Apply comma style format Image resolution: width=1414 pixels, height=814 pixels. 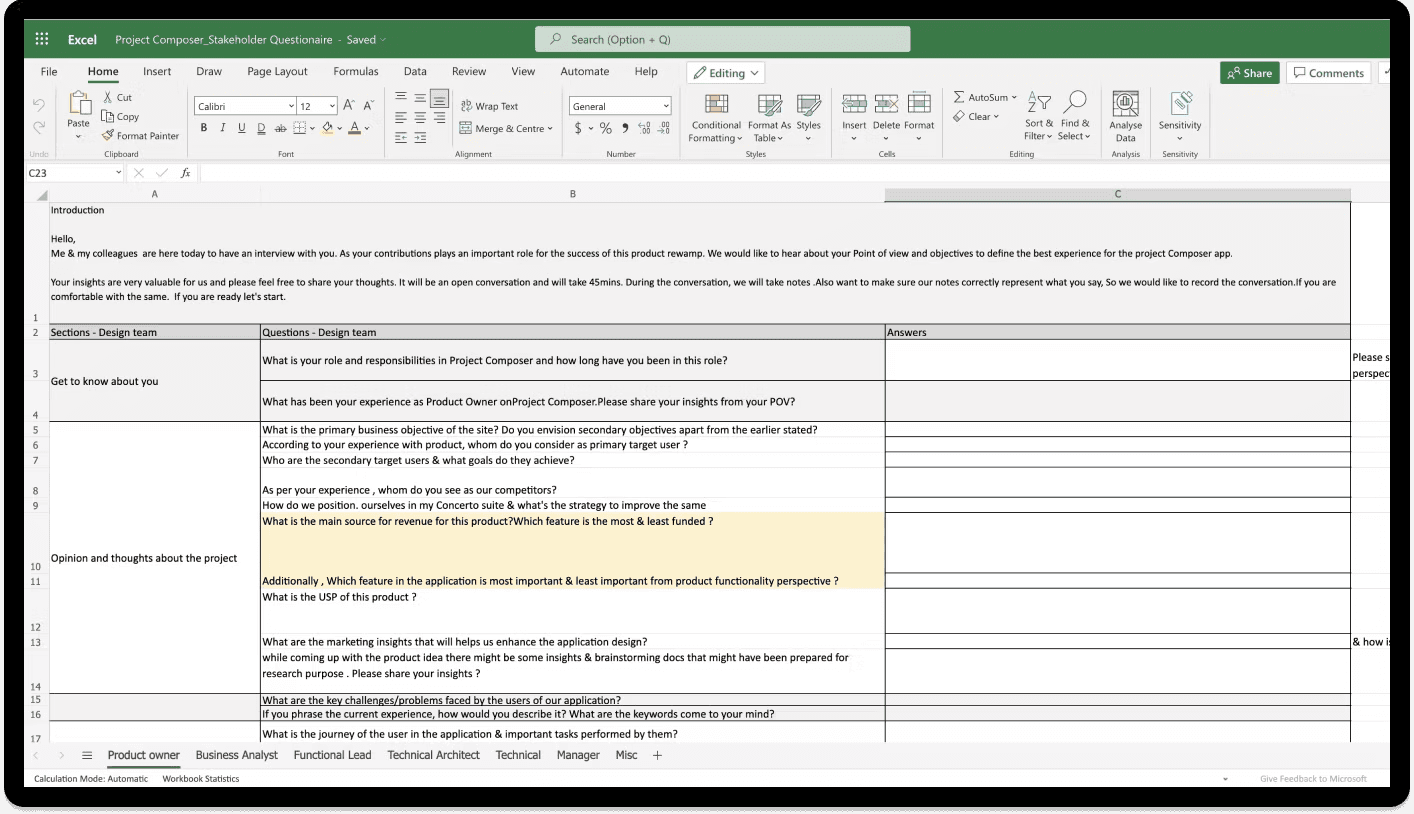[x=625, y=128]
